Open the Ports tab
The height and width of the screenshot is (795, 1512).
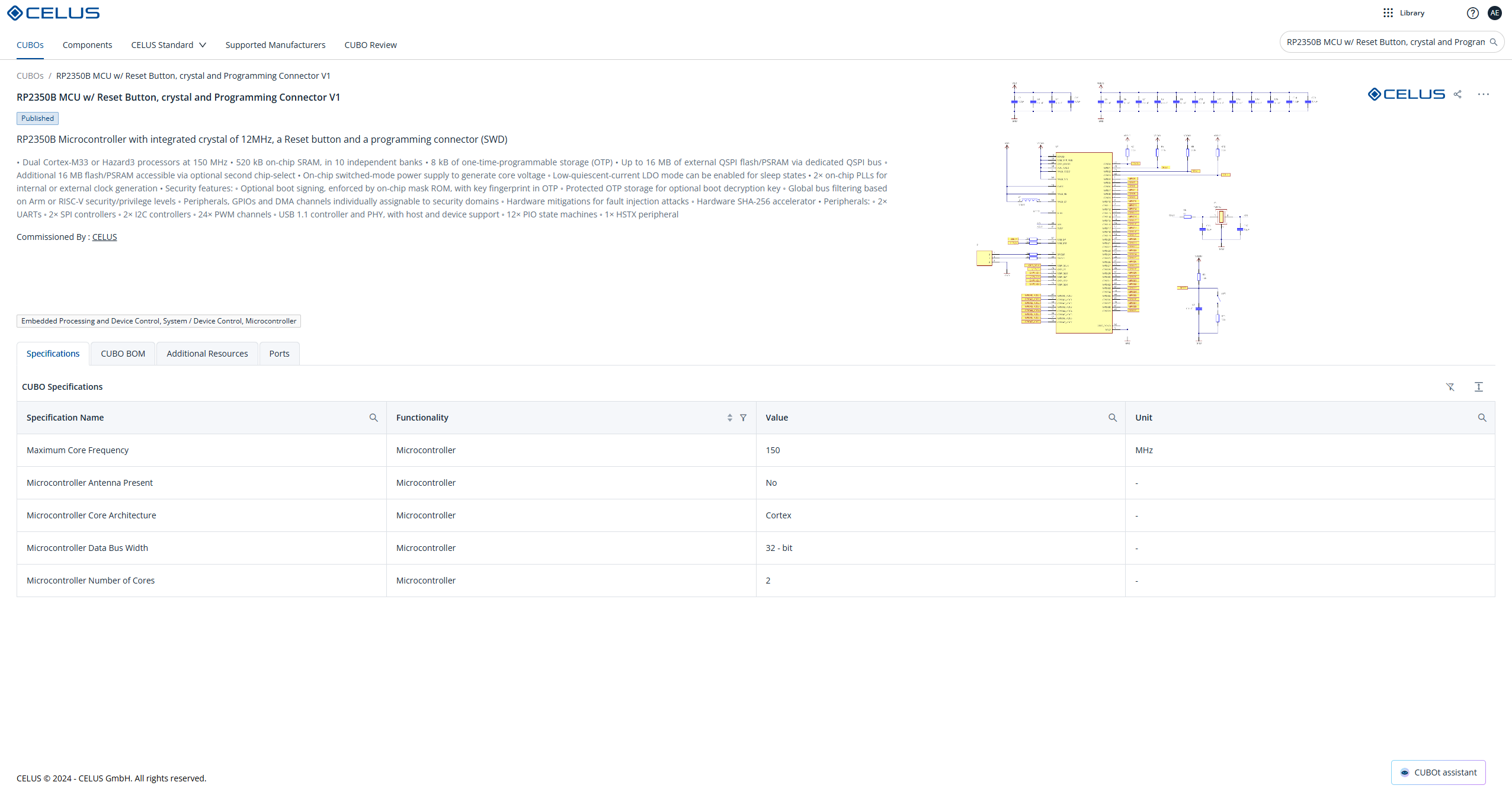tap(279, 354)
